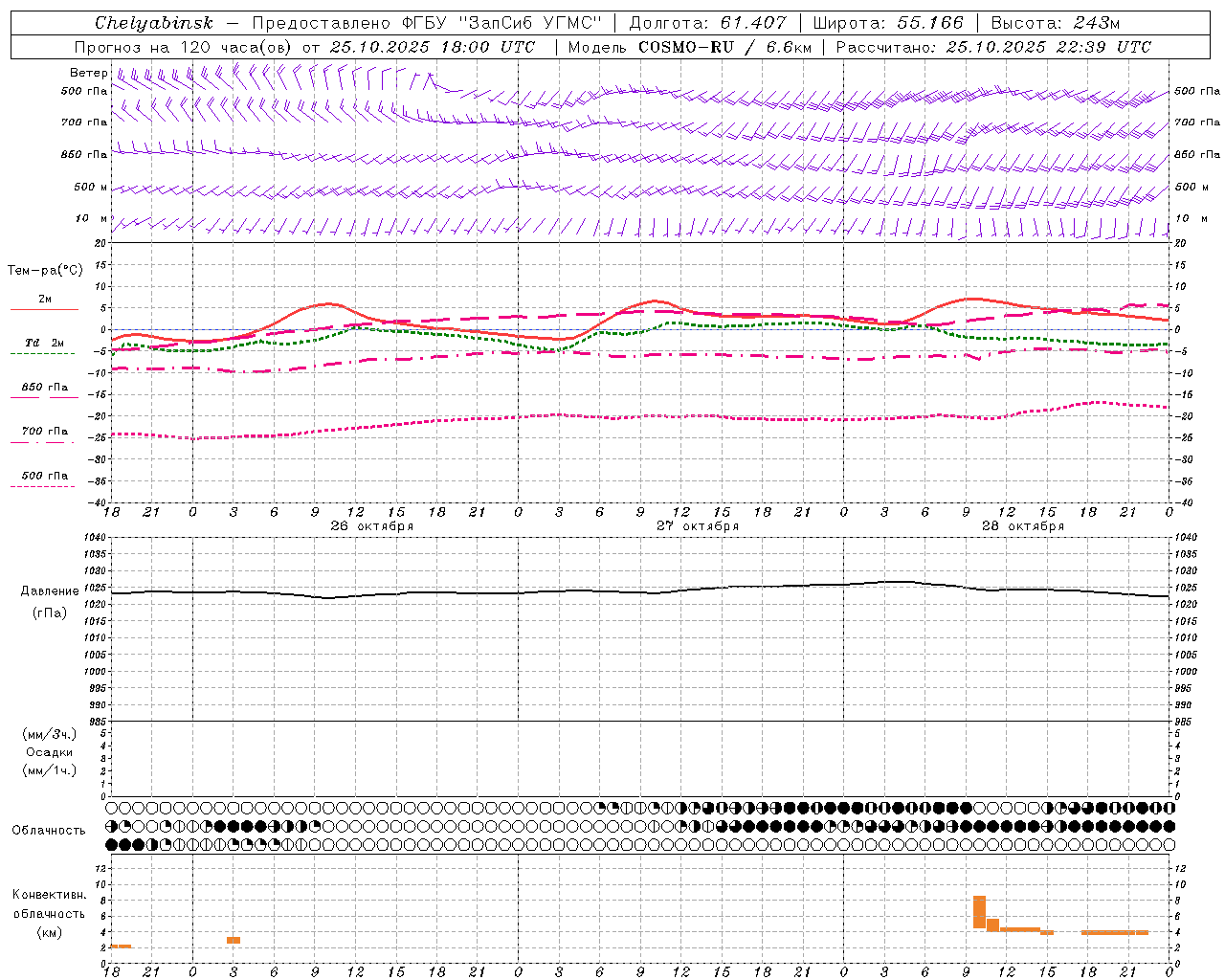Screen dimensions: 1225x980
Task: Click the 'Облачность' cloud cover label
Action: tap(49, 830)
